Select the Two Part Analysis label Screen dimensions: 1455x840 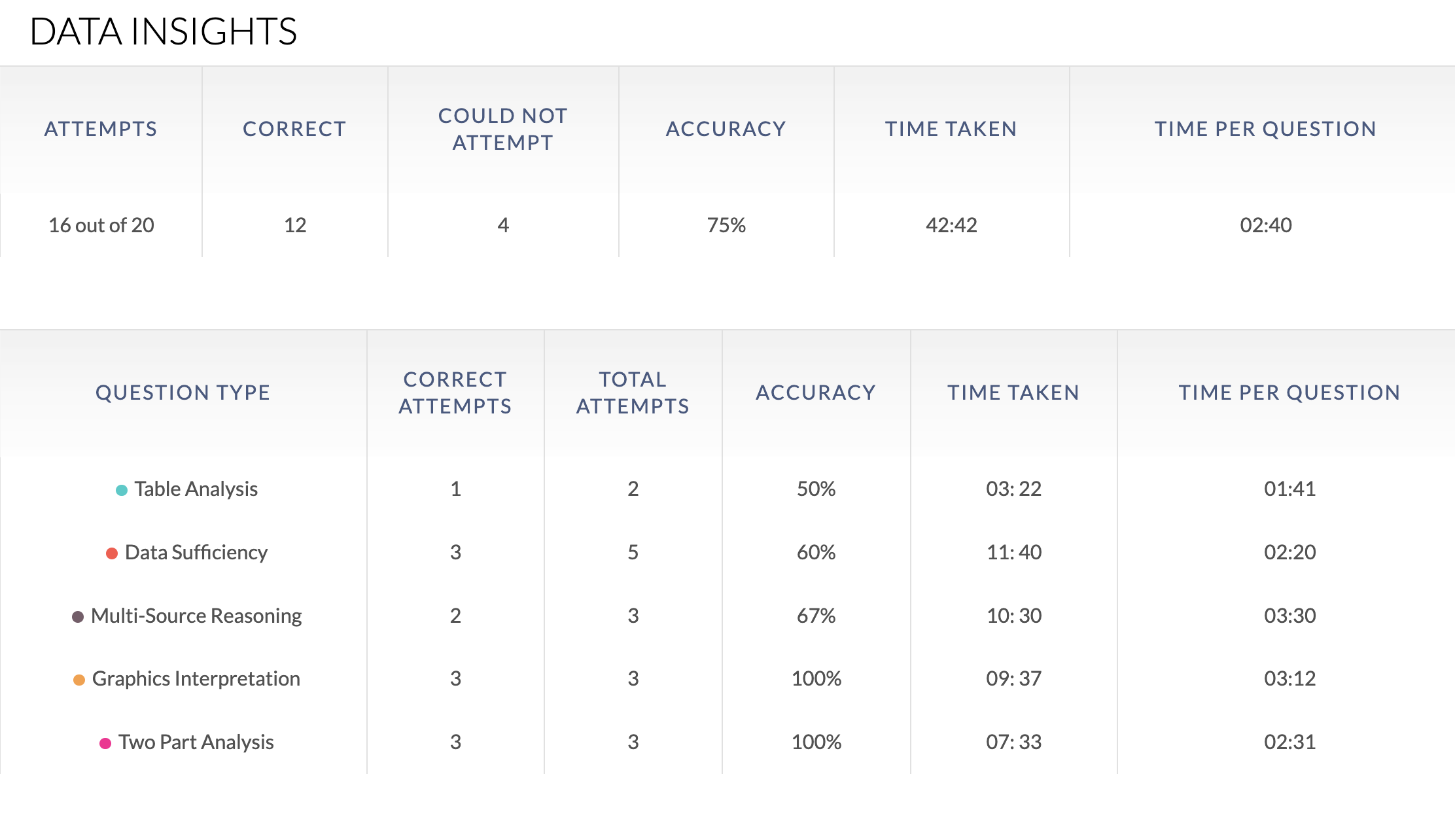click(x=196, y=742)
